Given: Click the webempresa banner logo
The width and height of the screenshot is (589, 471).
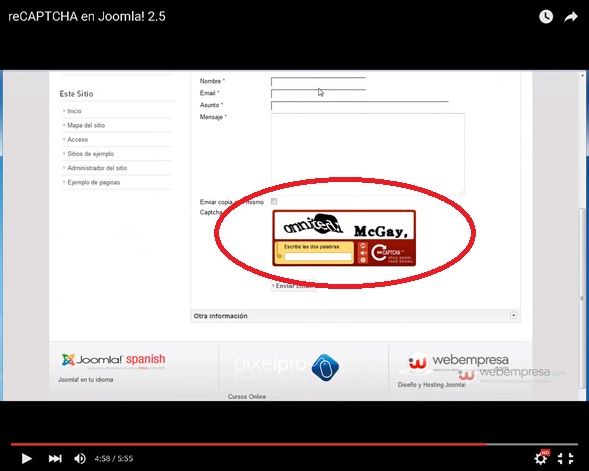Looking at the screenshot, I should click(x=458, y=362).
